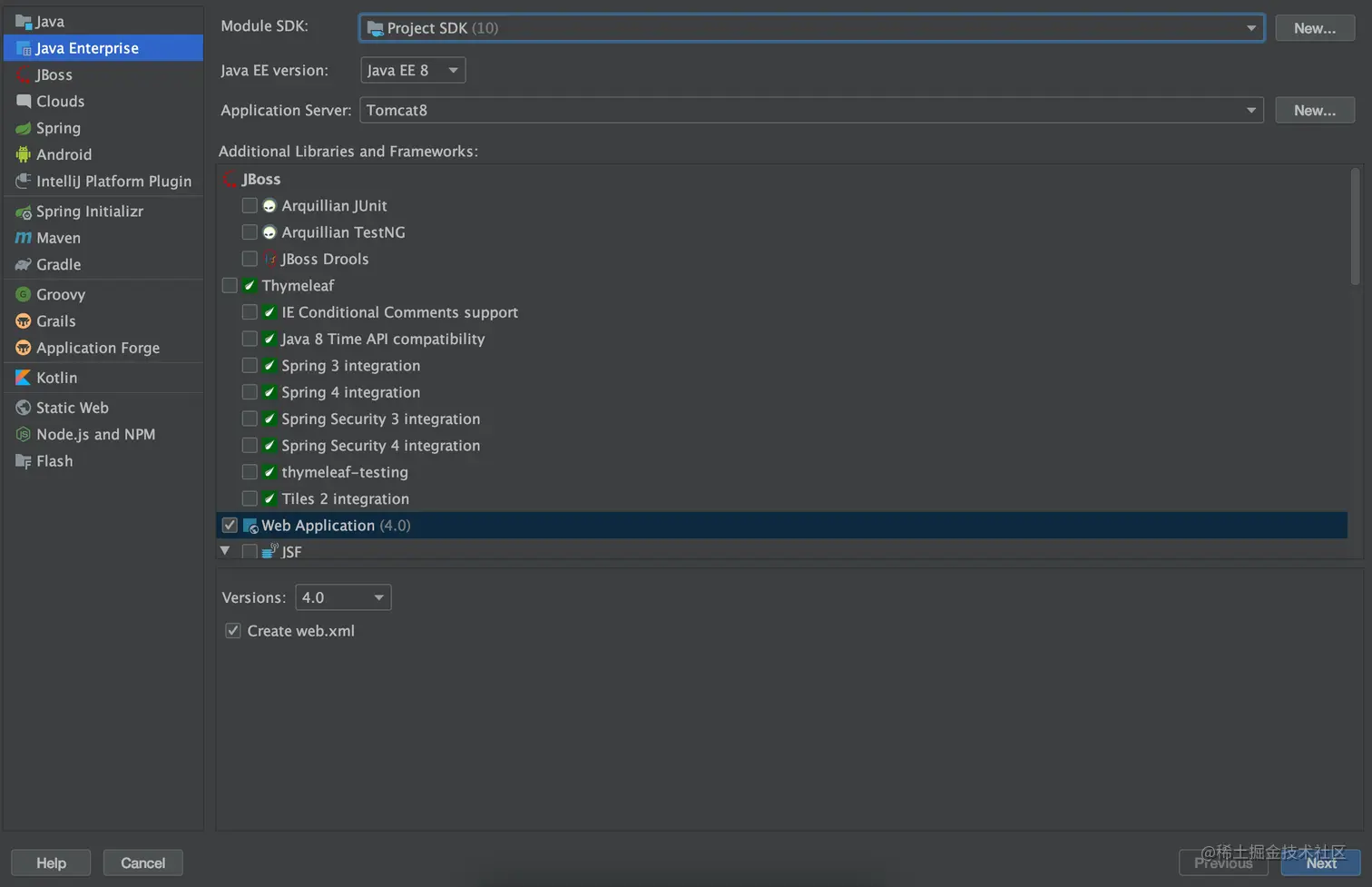Check the JSF checkbox
The height and width of the screenshot is (887, 1372).
250,551
